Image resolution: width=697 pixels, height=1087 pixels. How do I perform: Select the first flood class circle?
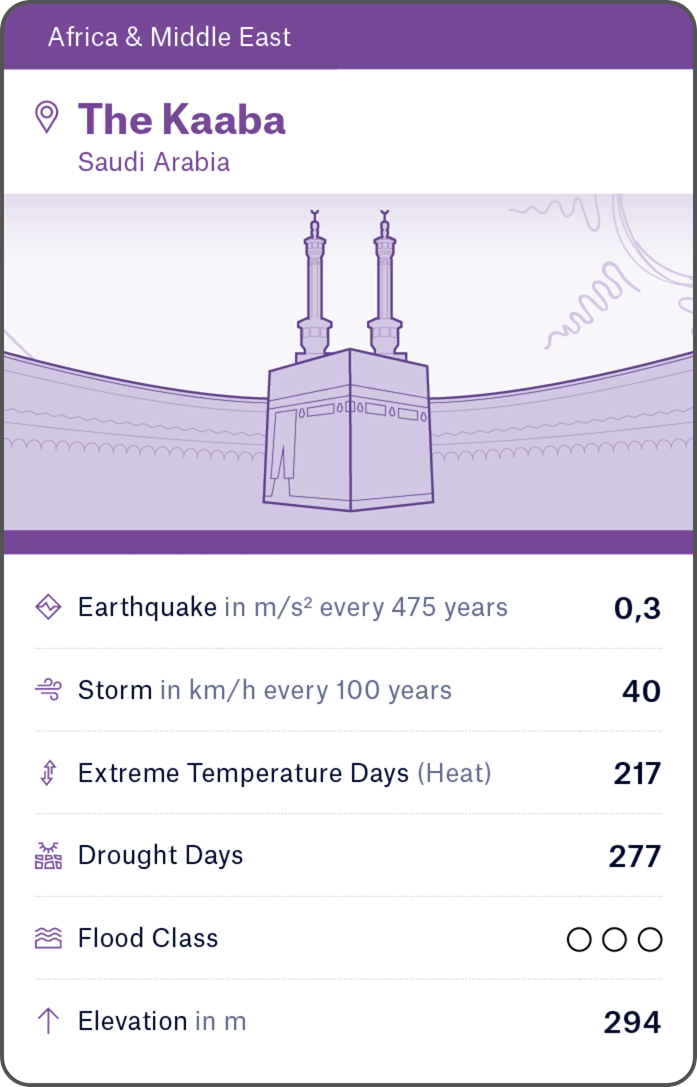[x=579, y=939]
